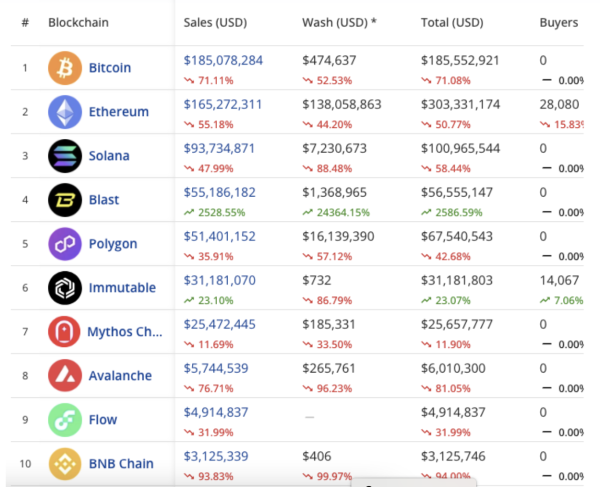Select Bitcoin wash value $474,637
Screen dimensions: 600x487
click(x=329, y=60)
